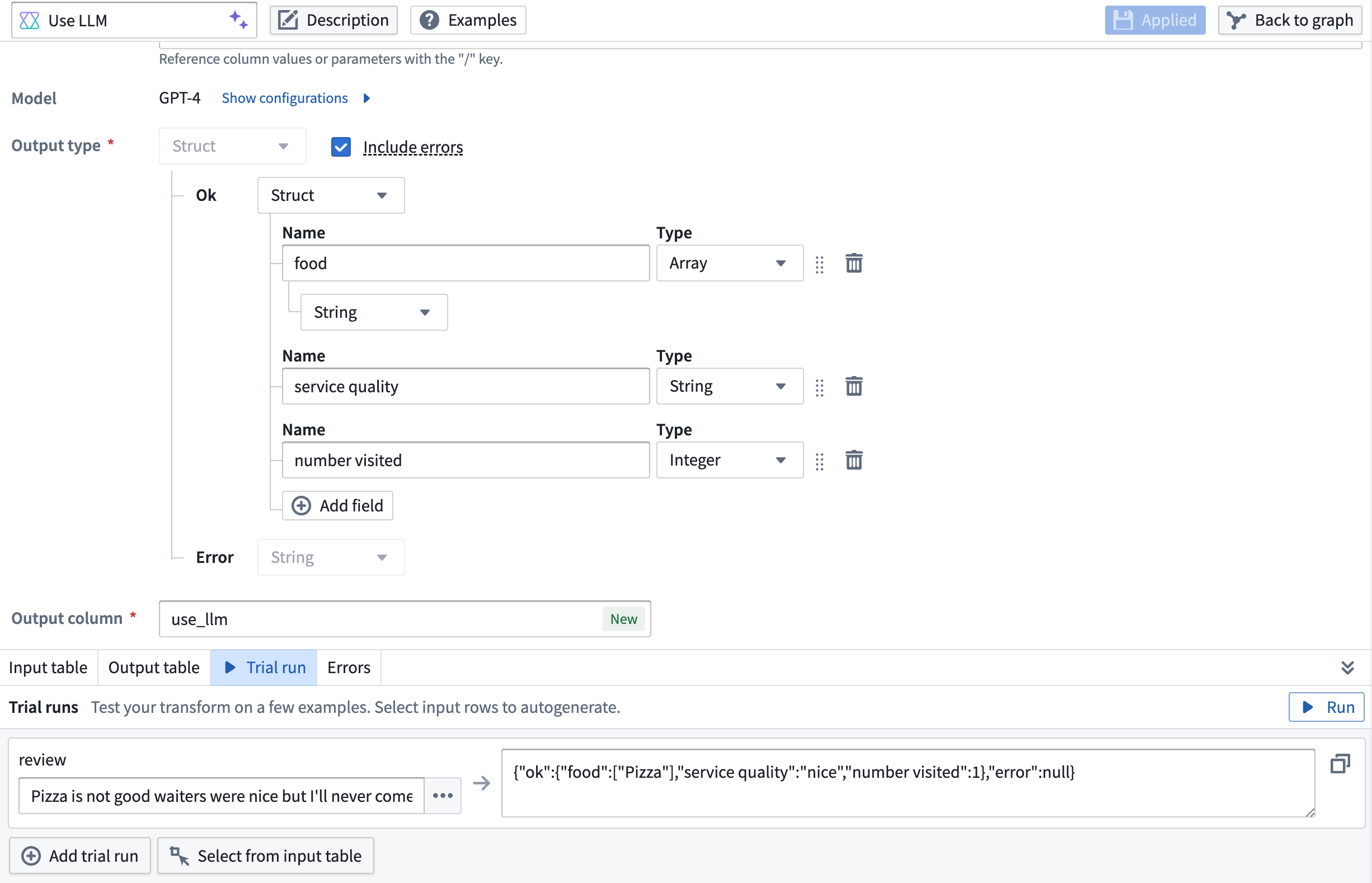Click the Applied save button
This screenshot has width=1372, height=883.
pyautogui.click(x=1155, y=20)
